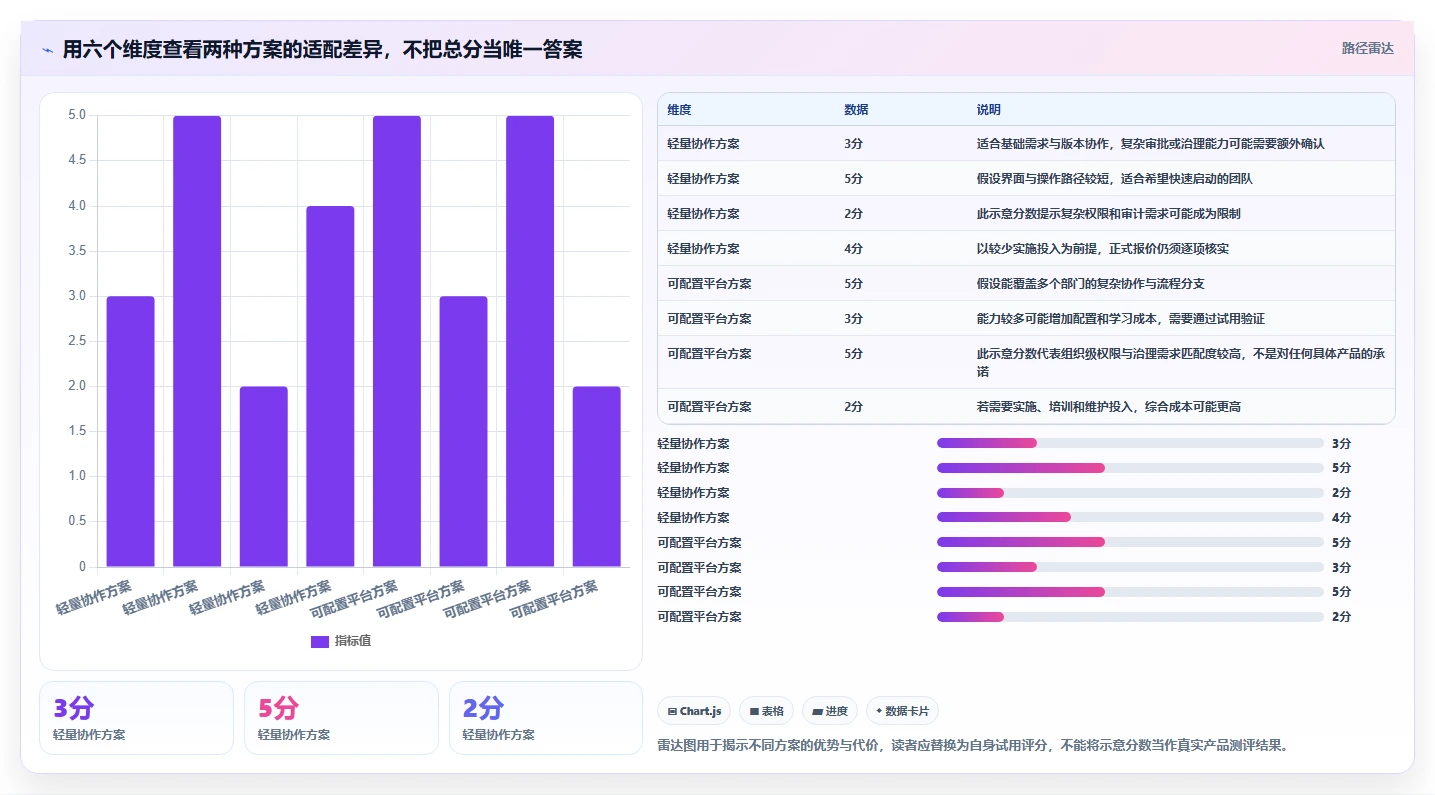Click the footer note starting with 雷达图用于揭示

tap(973, 745)
